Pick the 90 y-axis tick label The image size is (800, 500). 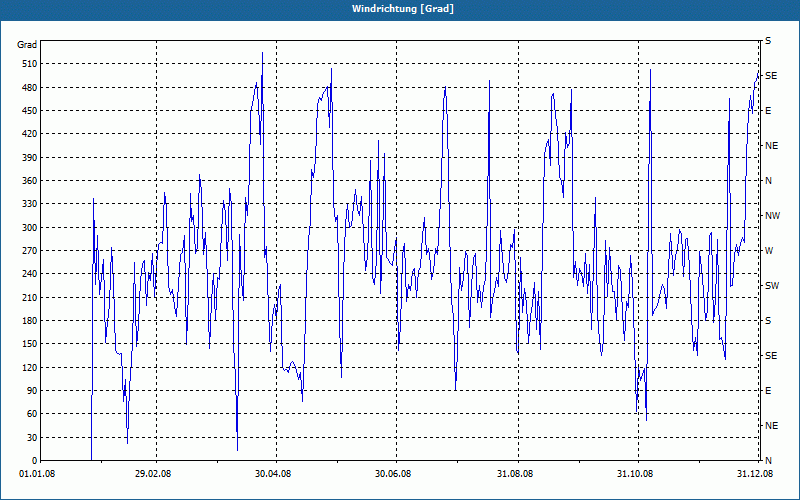pos(30,391)
